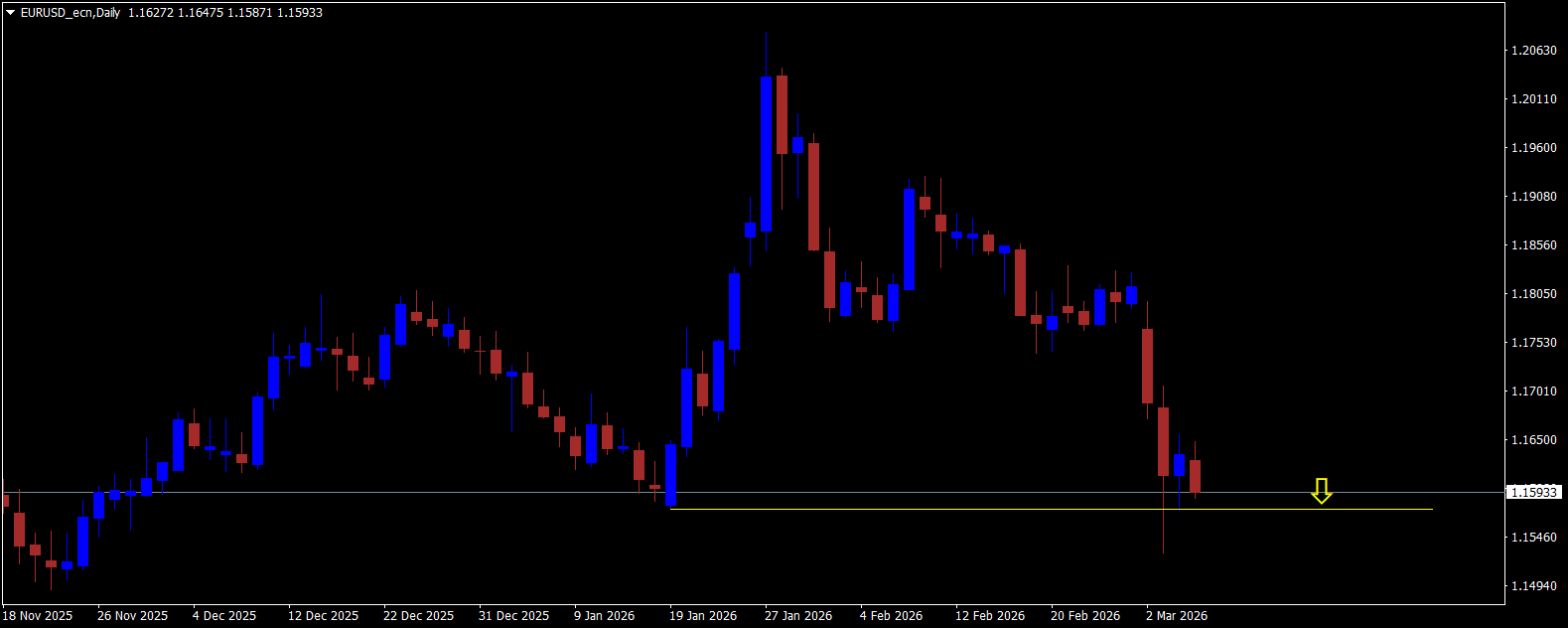1568x628 pixels.
Task: Click the 12 Dec 2025 date label
Action: pyautogui.click(x=324, y=616)
